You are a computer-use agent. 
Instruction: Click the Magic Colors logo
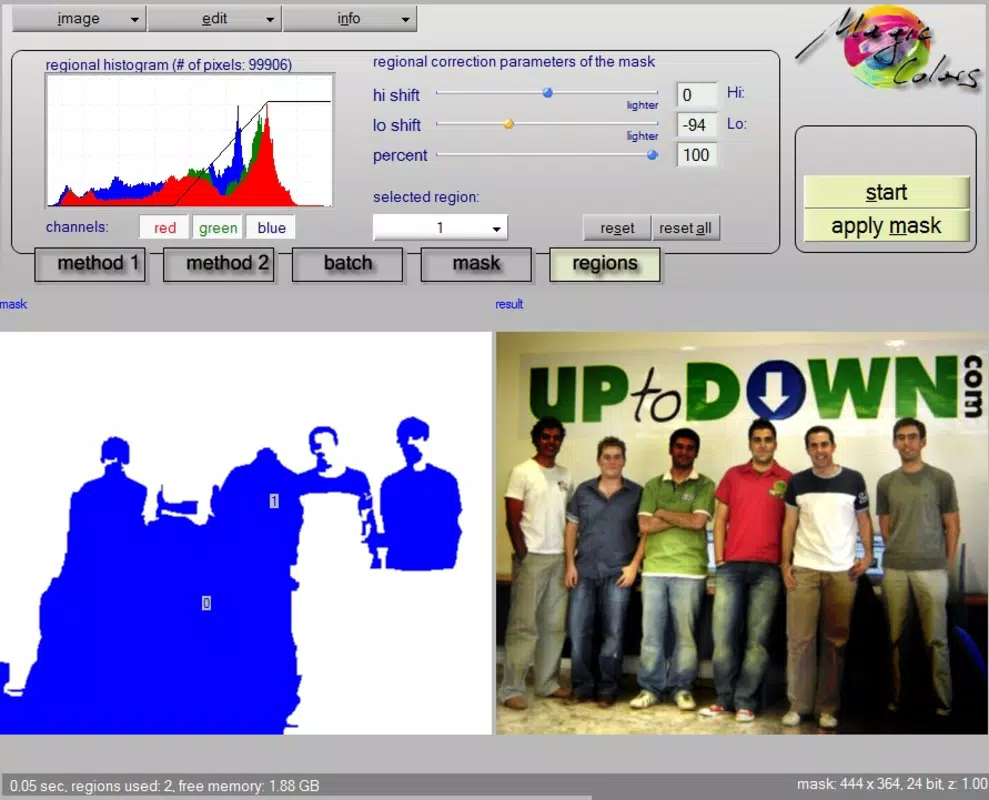pyautogui.click(x=889, y=49)
